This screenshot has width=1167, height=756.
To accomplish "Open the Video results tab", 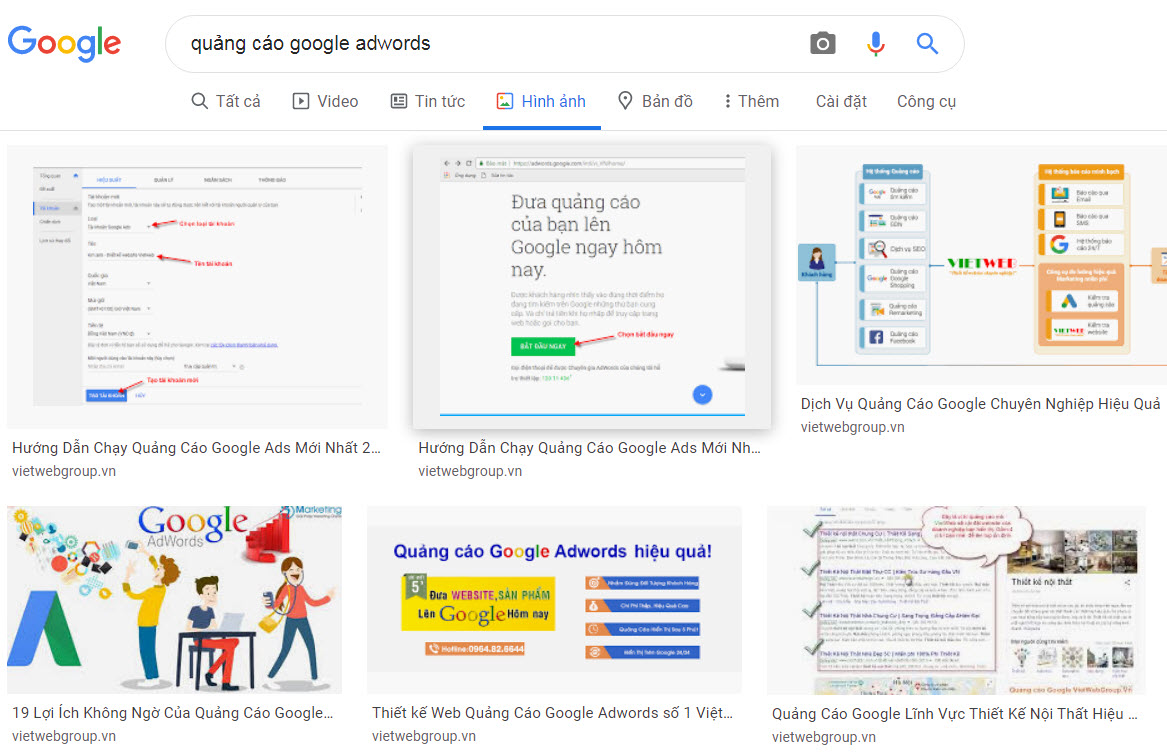I will pos(325,101).
